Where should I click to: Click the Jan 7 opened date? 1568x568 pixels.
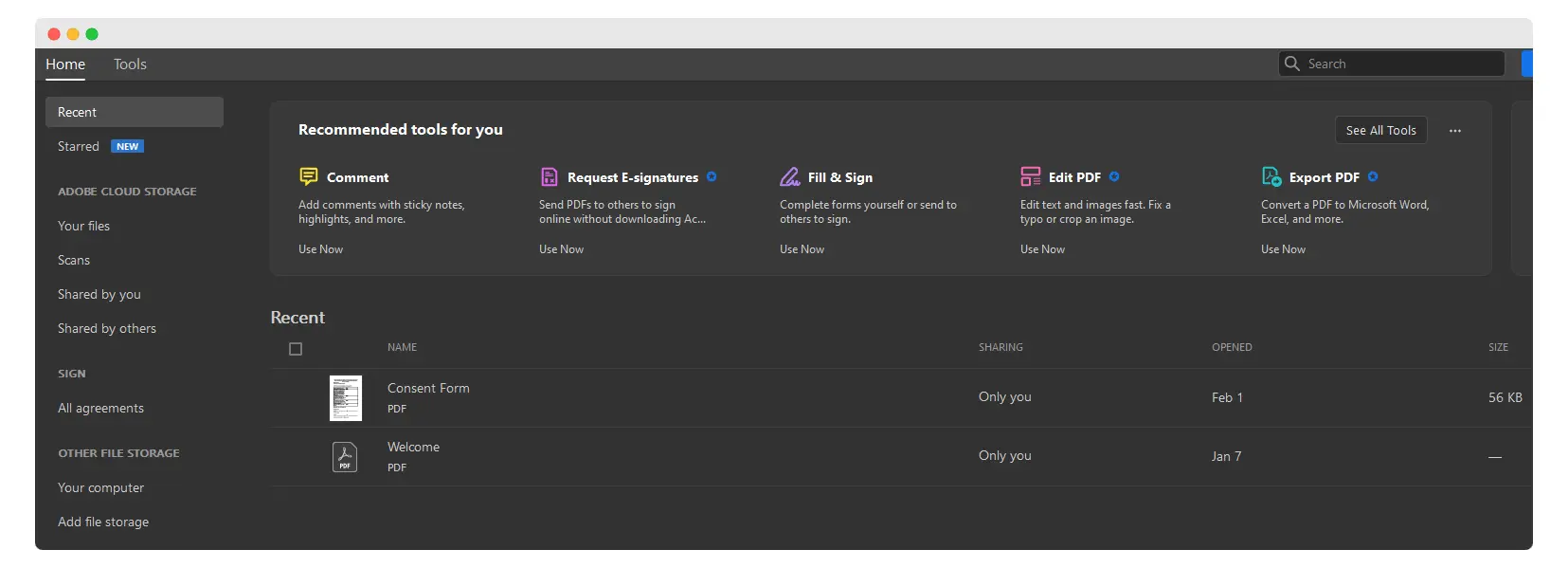[1226, 456]
